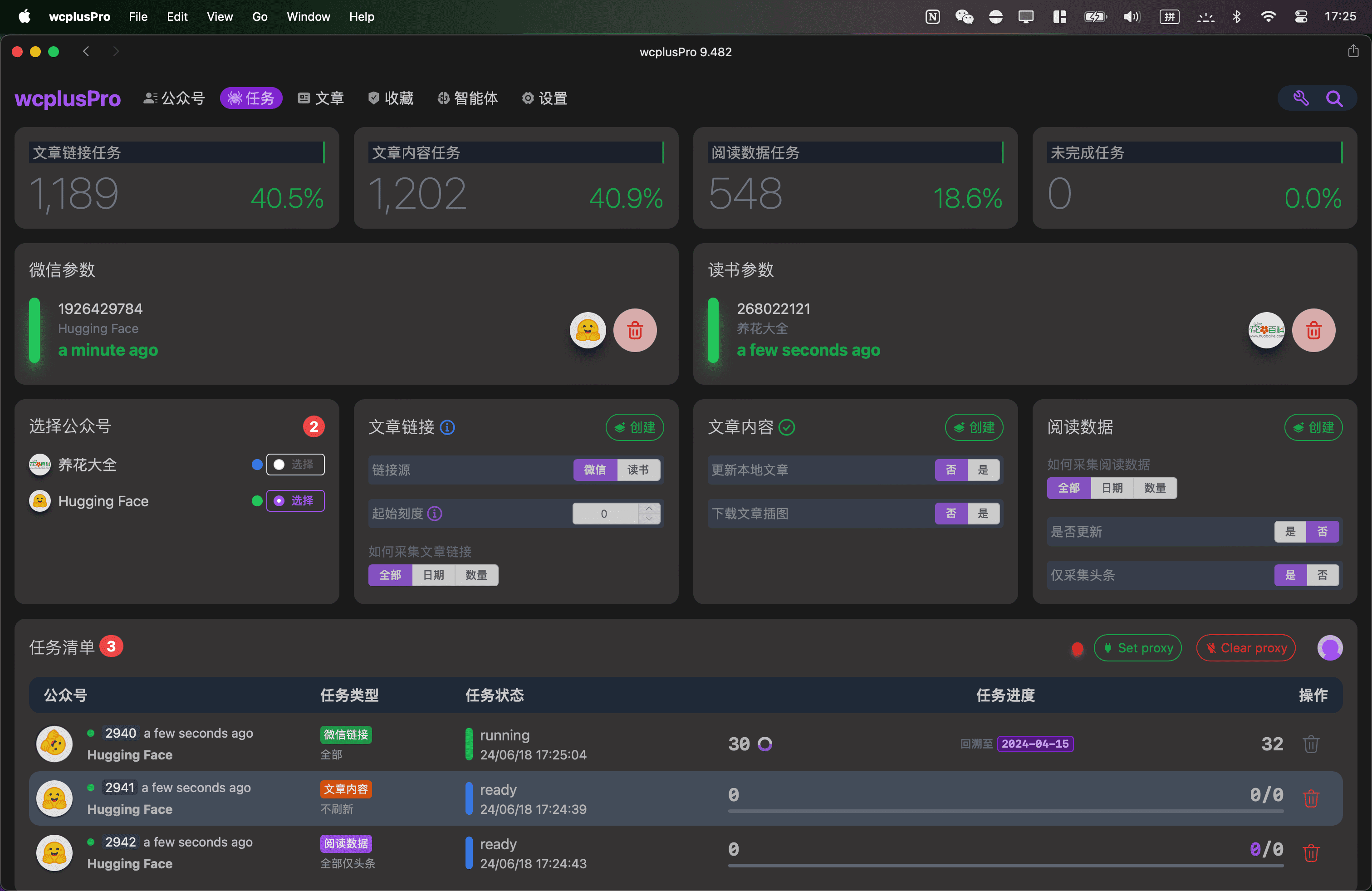Click the 养花大全 avatar in 读书参数
The image size is (1372, 891).
[1266, 330]
